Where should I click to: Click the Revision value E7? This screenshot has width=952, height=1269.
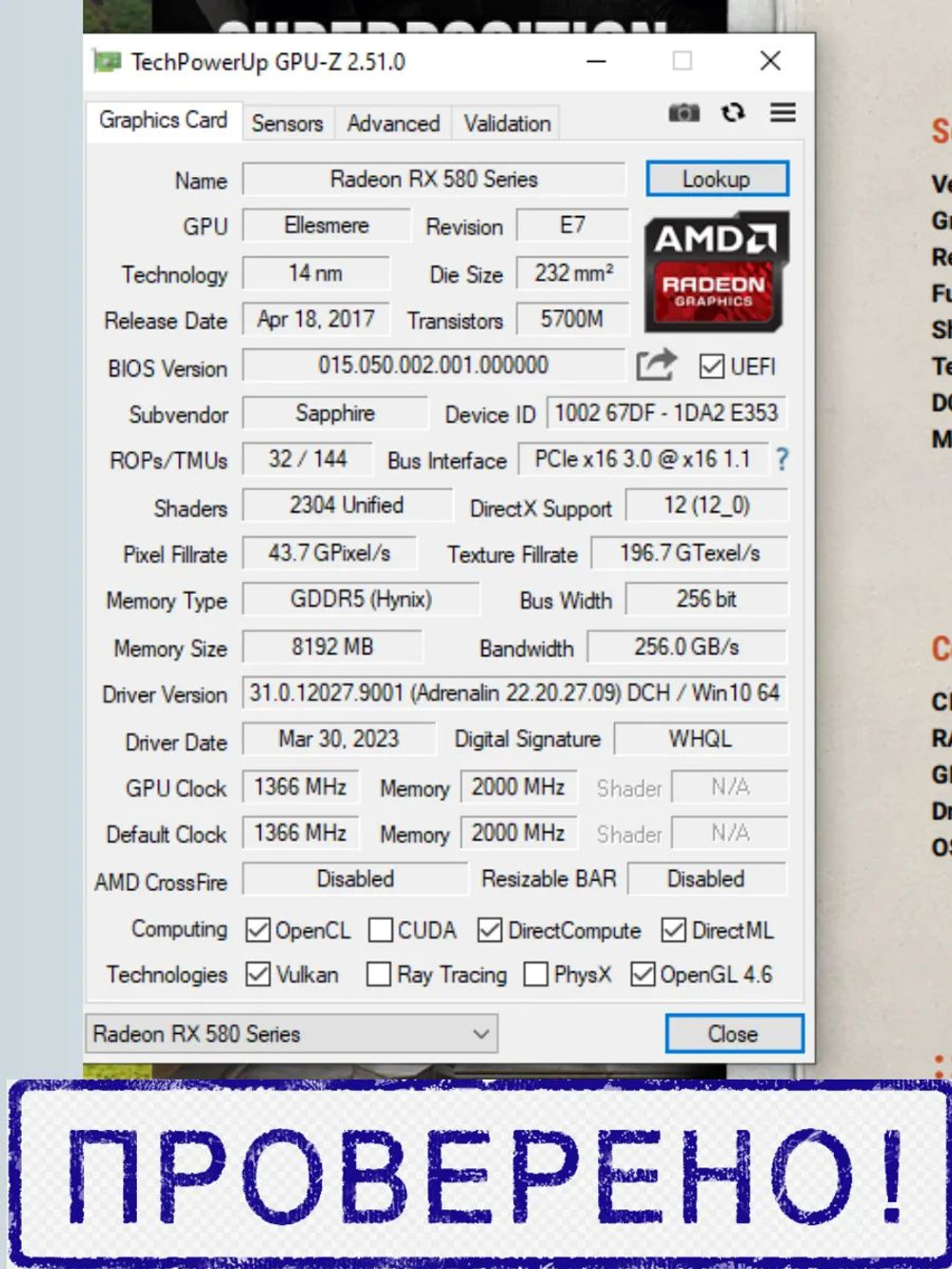pos(572,226)
